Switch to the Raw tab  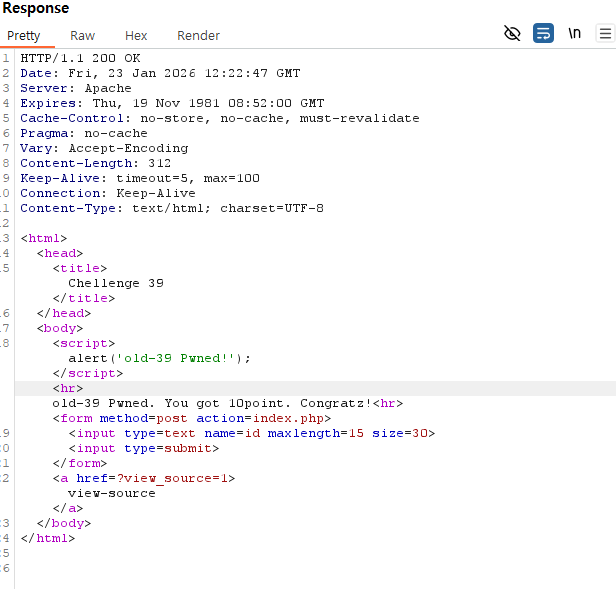[82, 36]
